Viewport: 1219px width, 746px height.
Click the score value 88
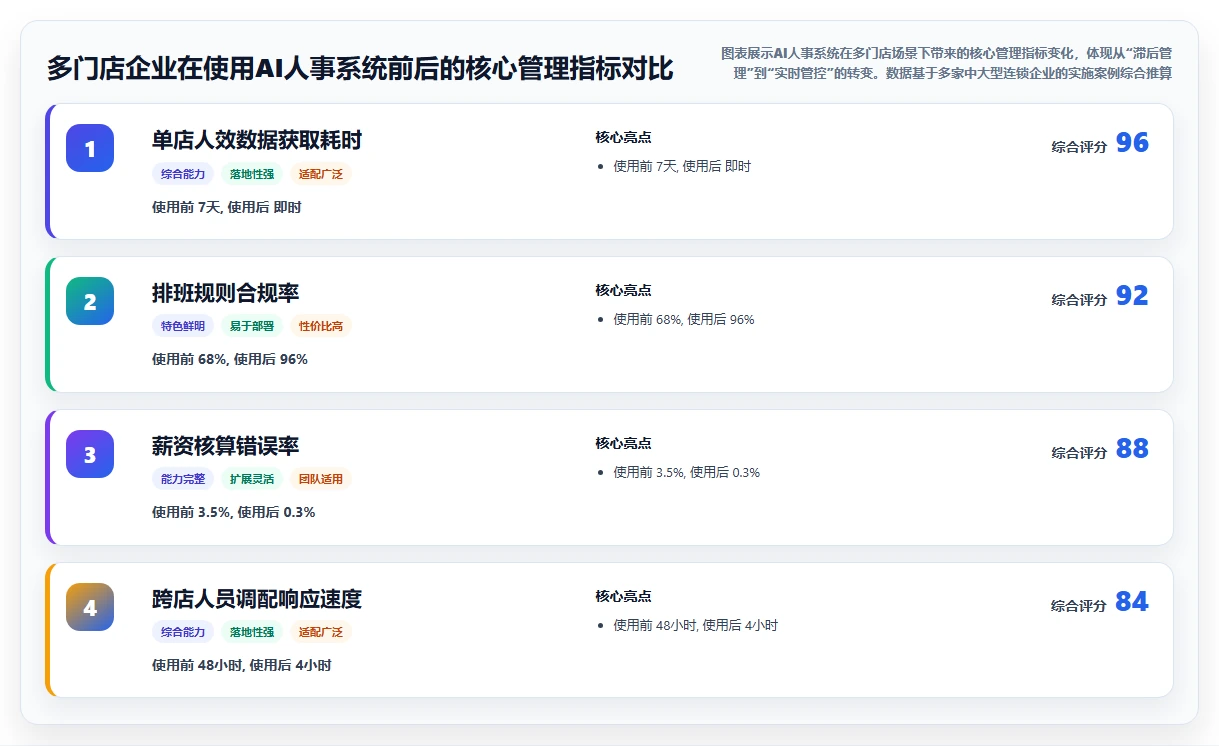click(1132, 449)
